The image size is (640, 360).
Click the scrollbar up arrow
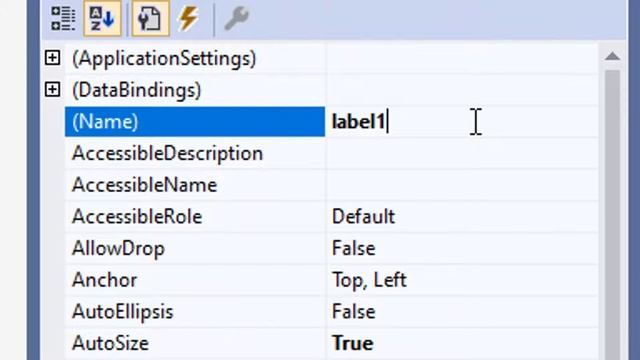point(612,56)
